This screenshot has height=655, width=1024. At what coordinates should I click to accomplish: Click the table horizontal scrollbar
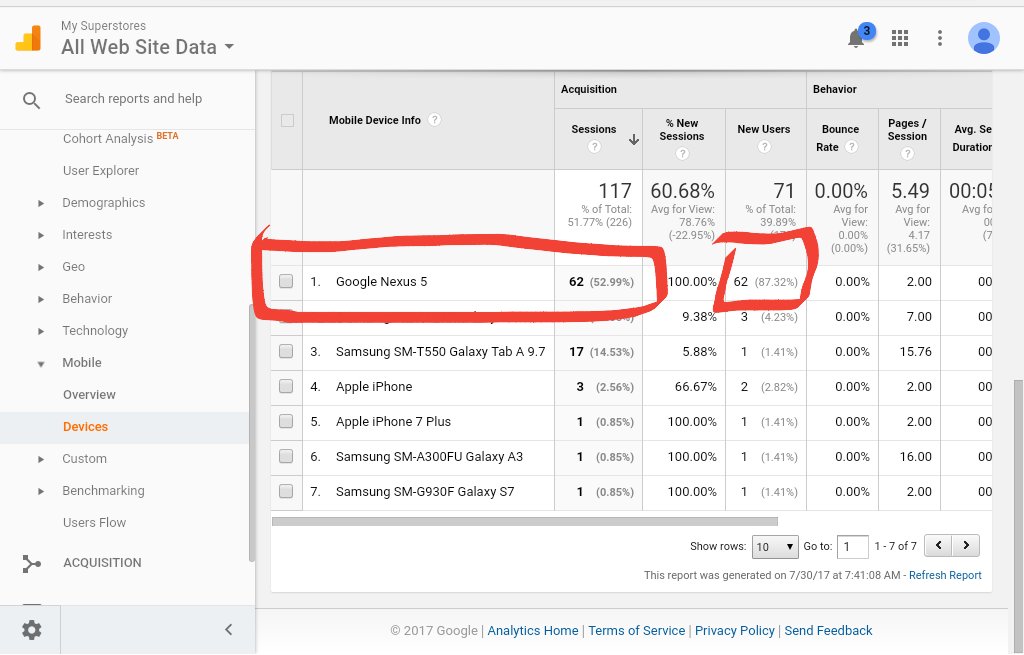(524, 521)
